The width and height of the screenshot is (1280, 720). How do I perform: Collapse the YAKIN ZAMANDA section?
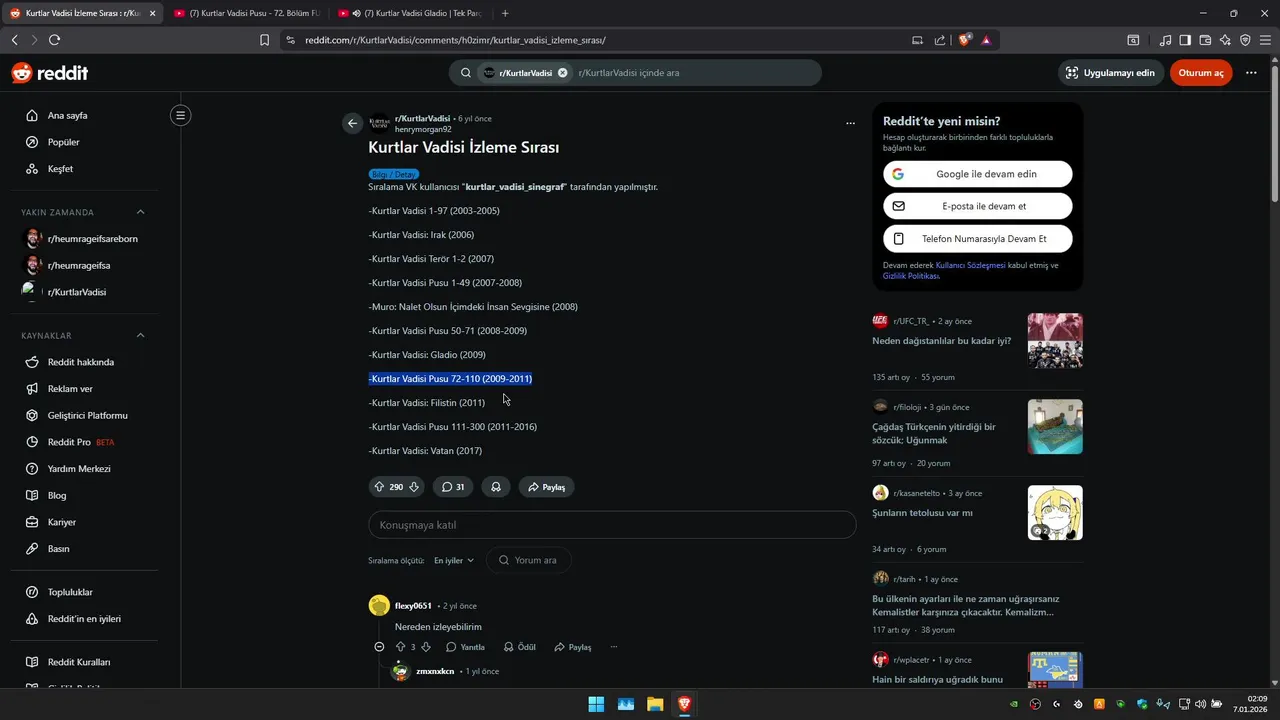[140, 212]
